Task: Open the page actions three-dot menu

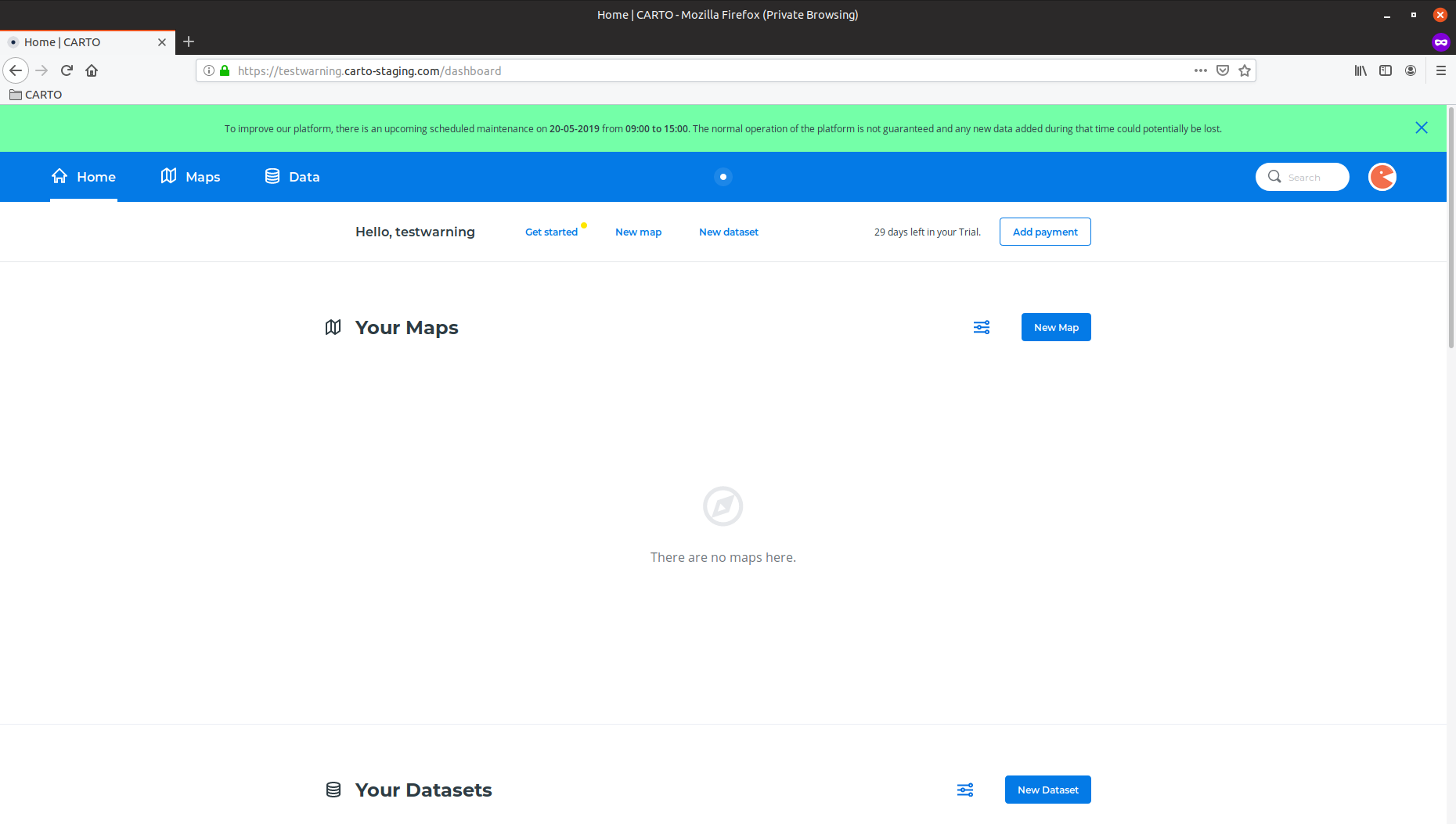Action: (1201, 70)
